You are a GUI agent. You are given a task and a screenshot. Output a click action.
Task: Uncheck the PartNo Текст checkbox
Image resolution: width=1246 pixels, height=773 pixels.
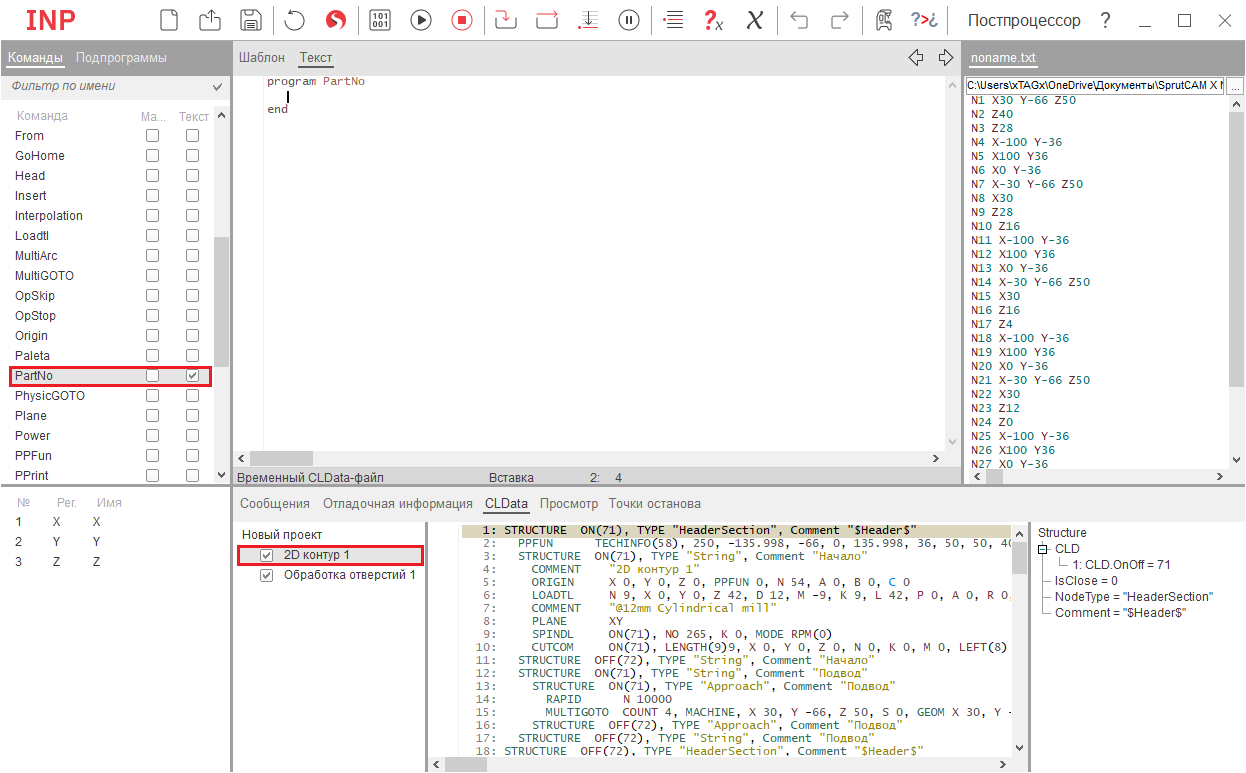[x=192, y=376]
